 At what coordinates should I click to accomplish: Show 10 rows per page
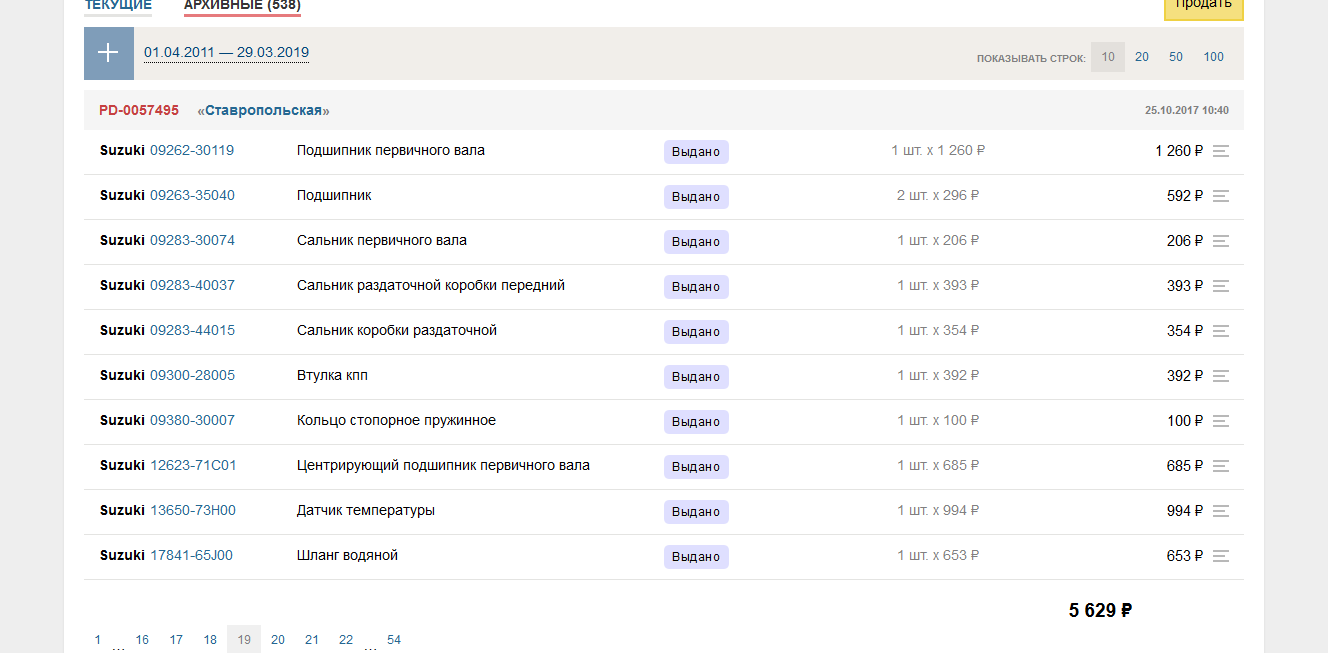point(1108,57)
